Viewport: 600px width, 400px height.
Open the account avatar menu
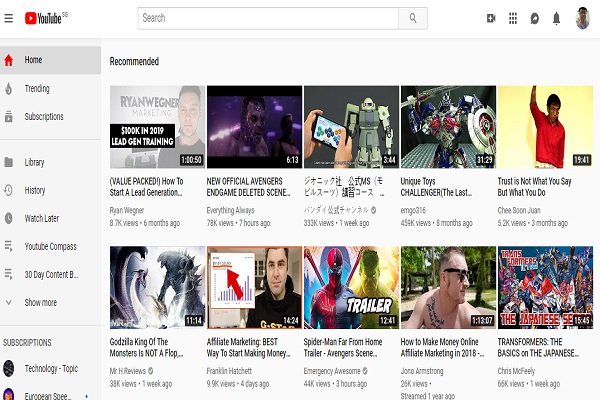pyautogui.click(x=582, y=18)
